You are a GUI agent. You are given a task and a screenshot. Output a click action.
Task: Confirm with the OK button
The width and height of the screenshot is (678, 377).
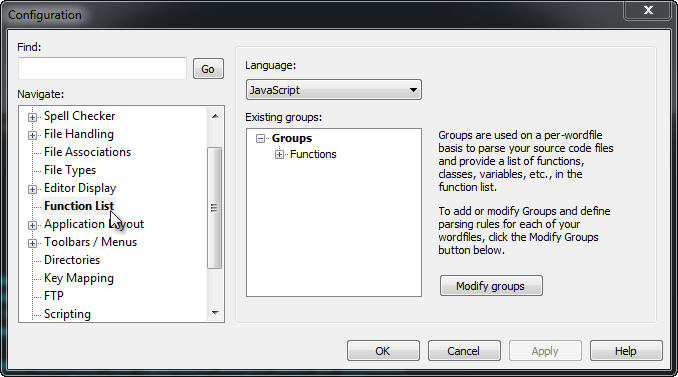[x=383, y=351]
